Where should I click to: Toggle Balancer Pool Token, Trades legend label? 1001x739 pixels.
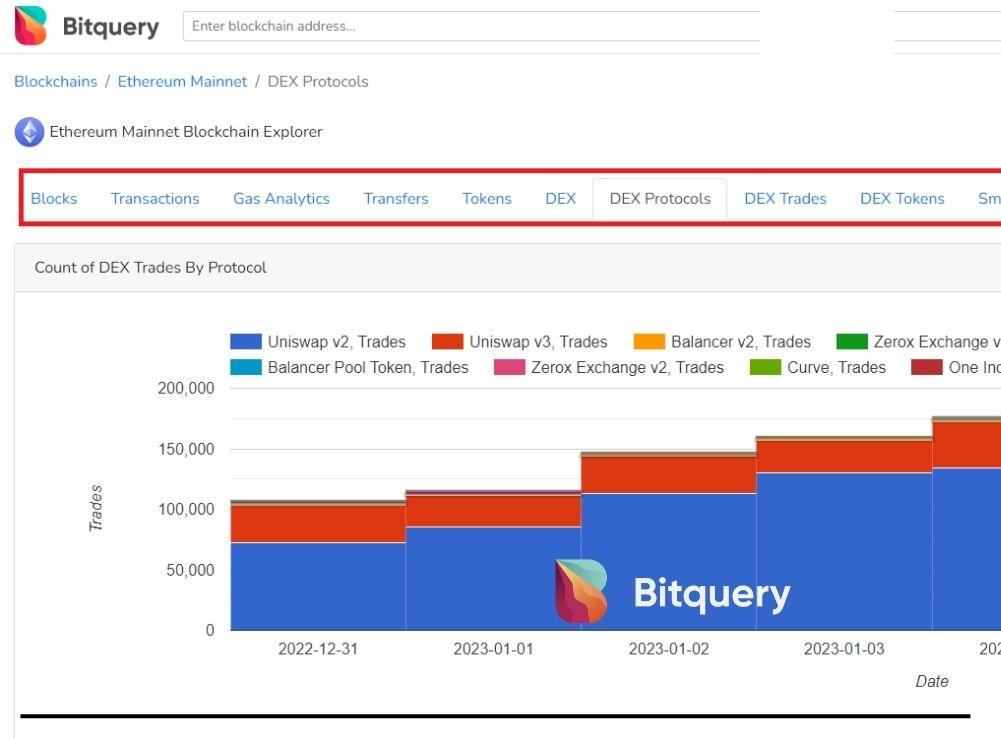coord(368,368)
